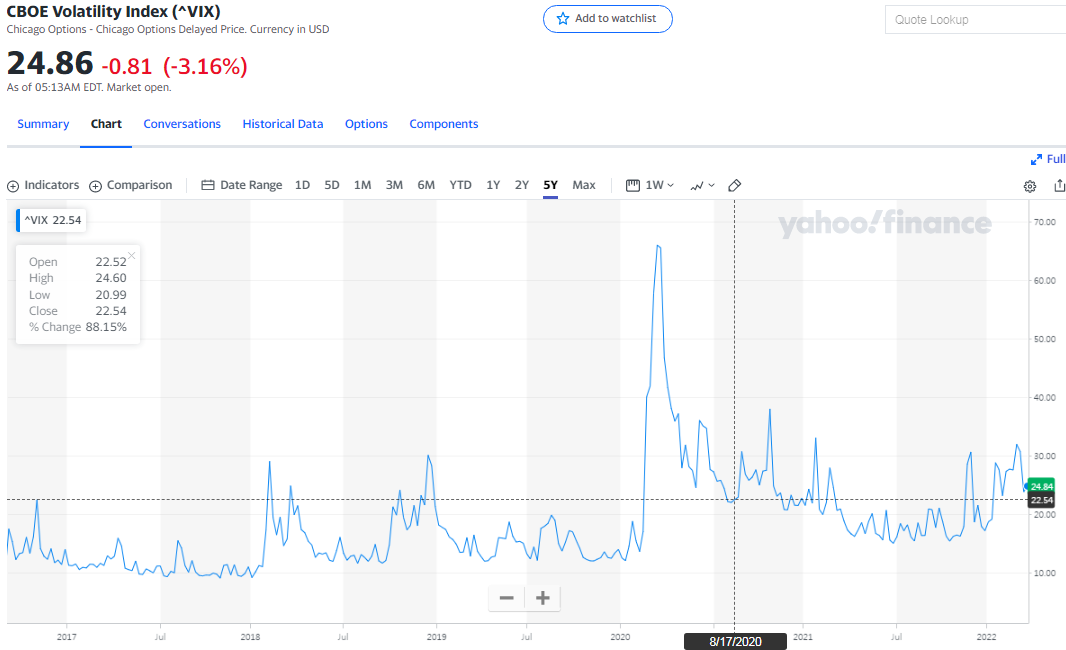Click the plus icon beside Comparison
The image size is (1066, 650).
(96, 186)
